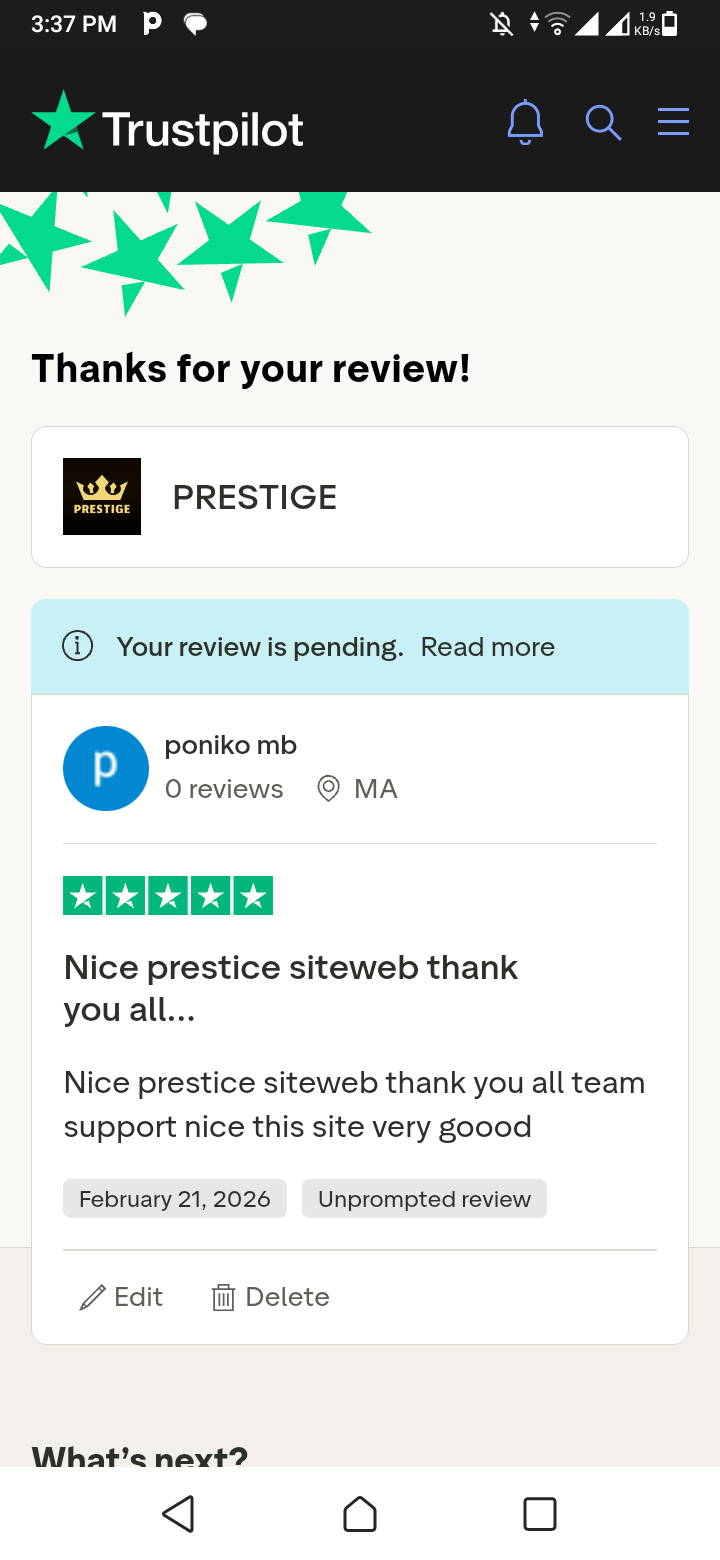
Task: Open the Read more link
Action: [x=487, y=647]
